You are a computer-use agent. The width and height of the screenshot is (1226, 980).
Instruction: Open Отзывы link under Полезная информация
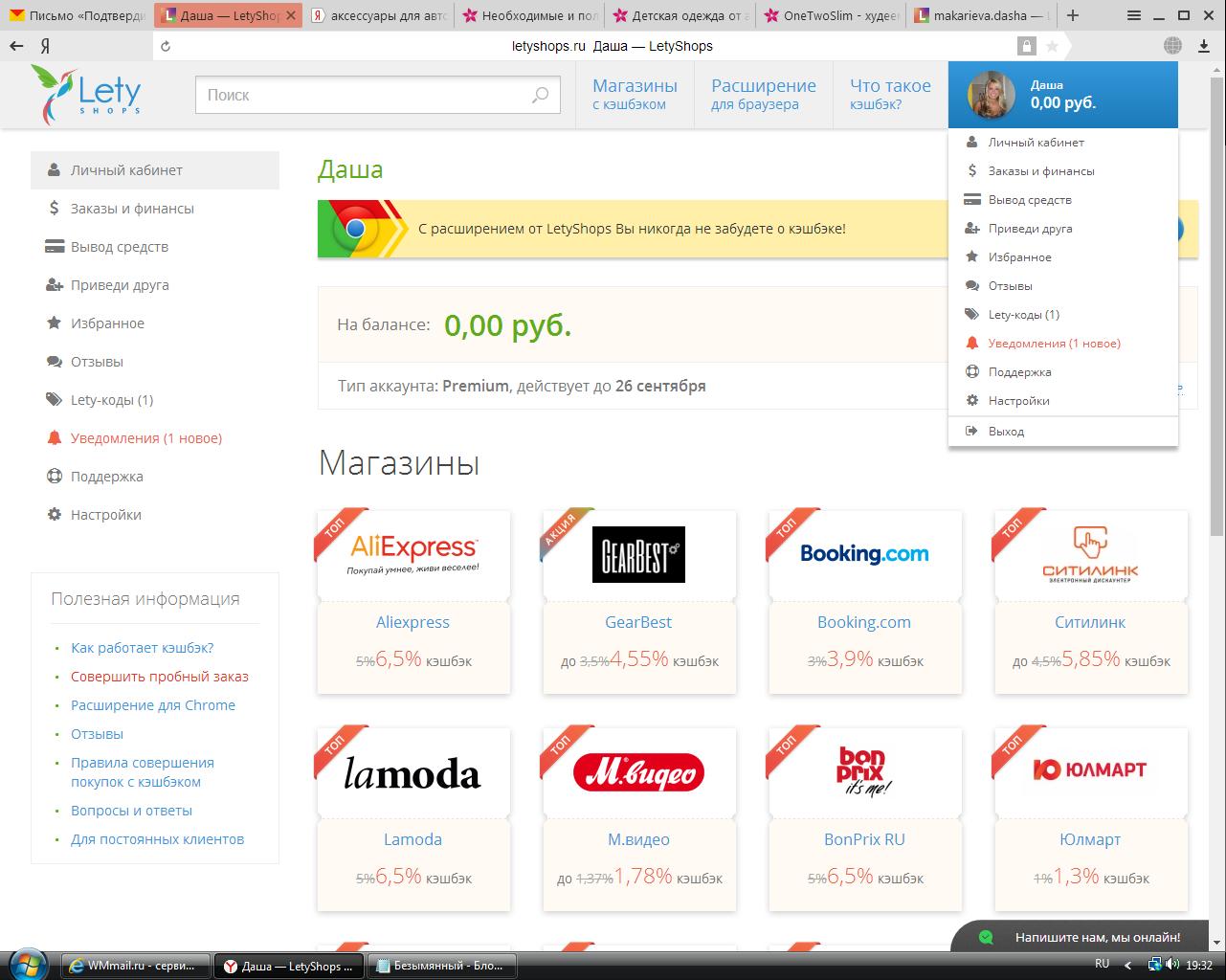click(x=97, y=734)
